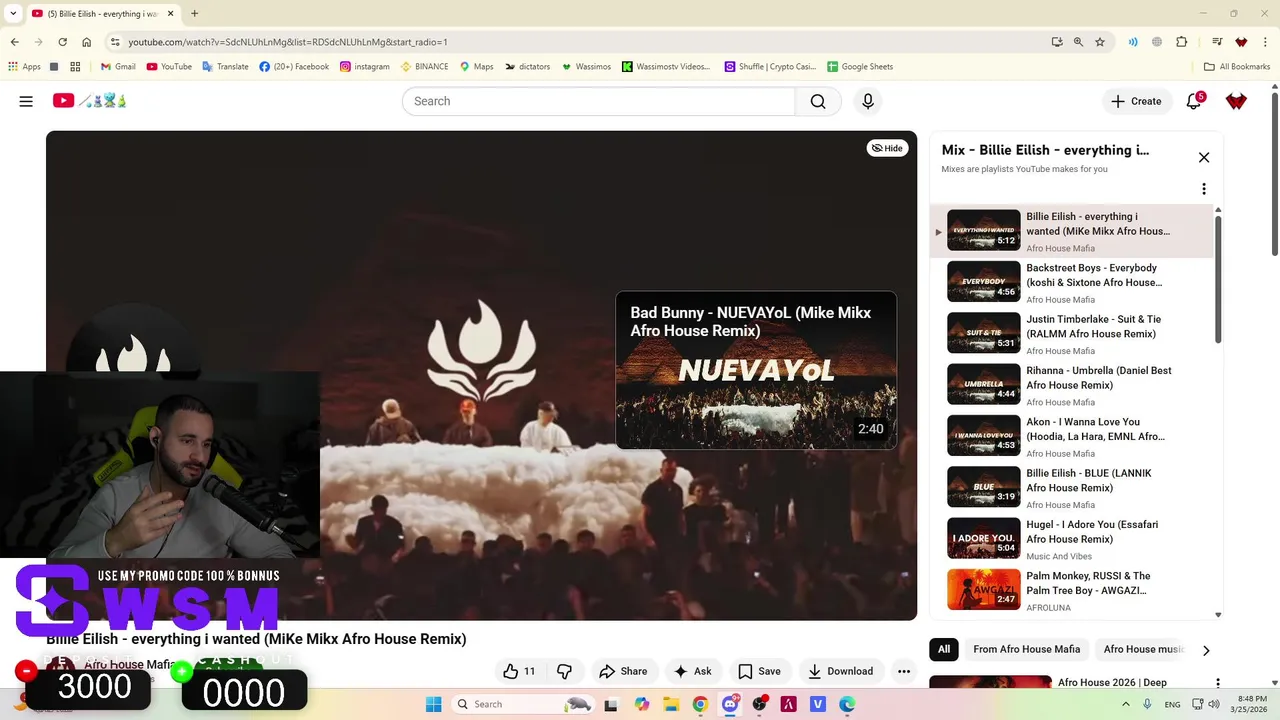Start voice search with the microphone
This screenshot has width=1280, height=720.
point(868,101)
